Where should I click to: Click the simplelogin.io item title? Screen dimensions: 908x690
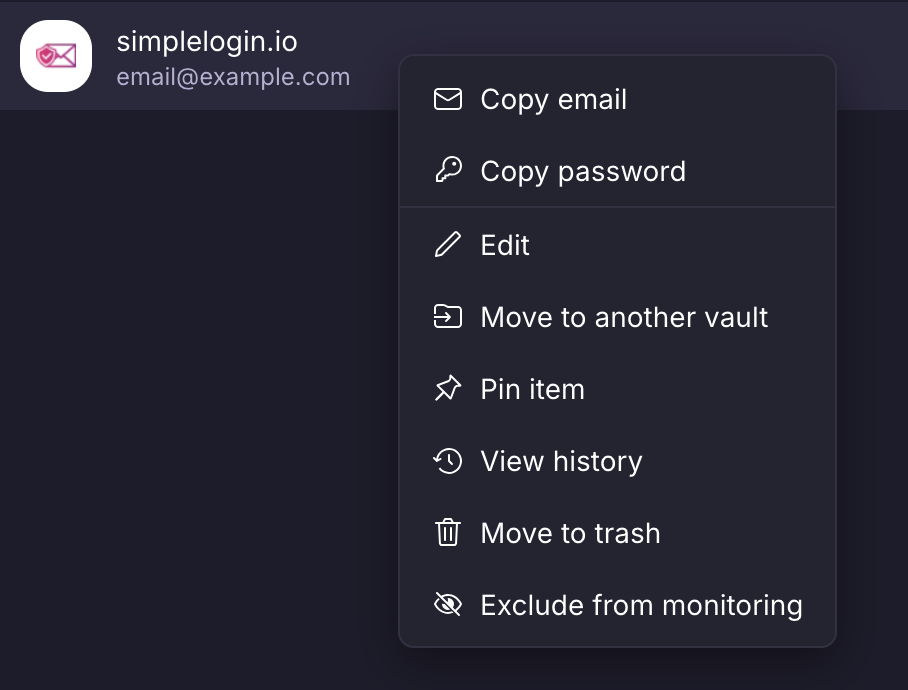207,42
